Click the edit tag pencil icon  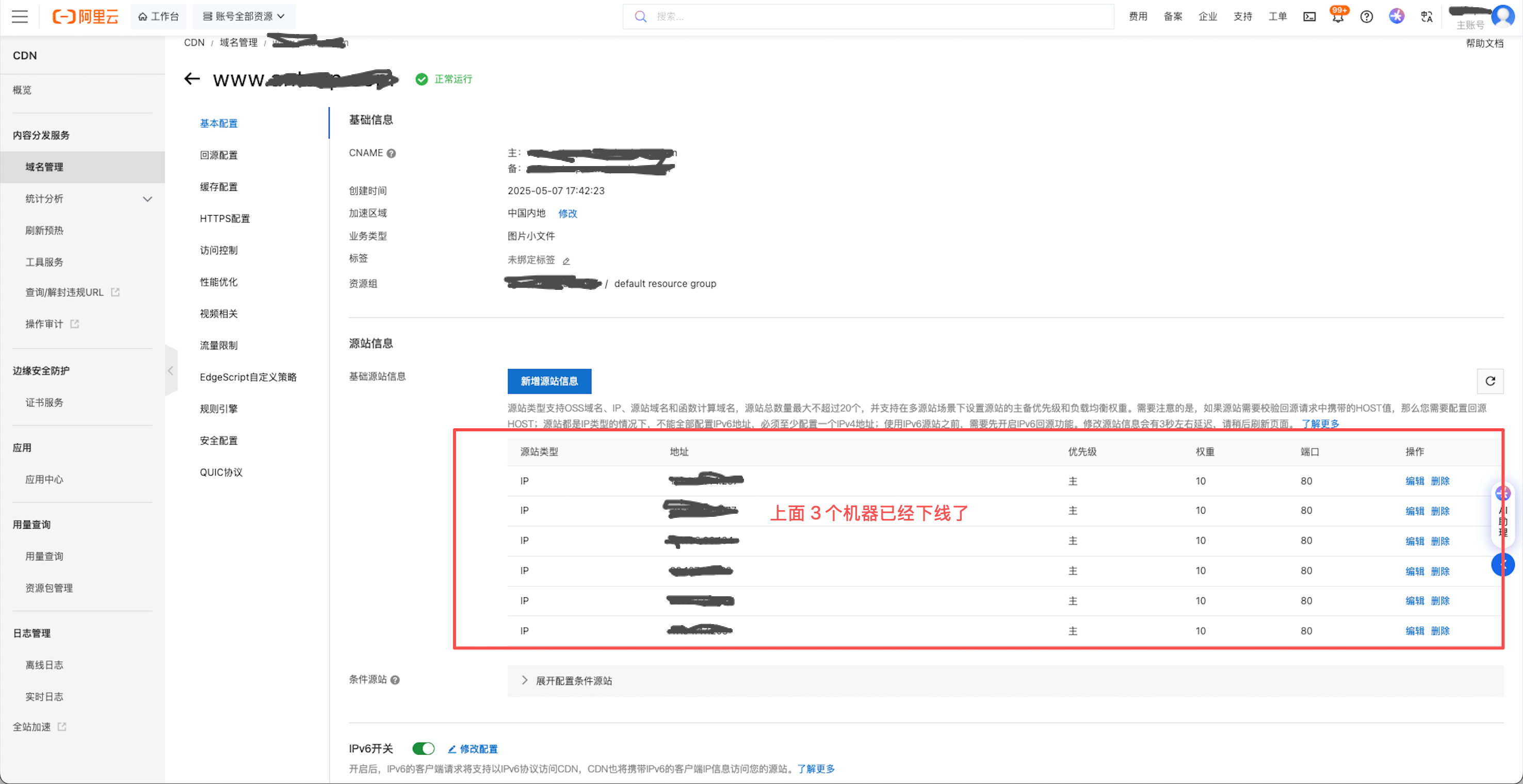pyautogui.click(x=566, y=262)
